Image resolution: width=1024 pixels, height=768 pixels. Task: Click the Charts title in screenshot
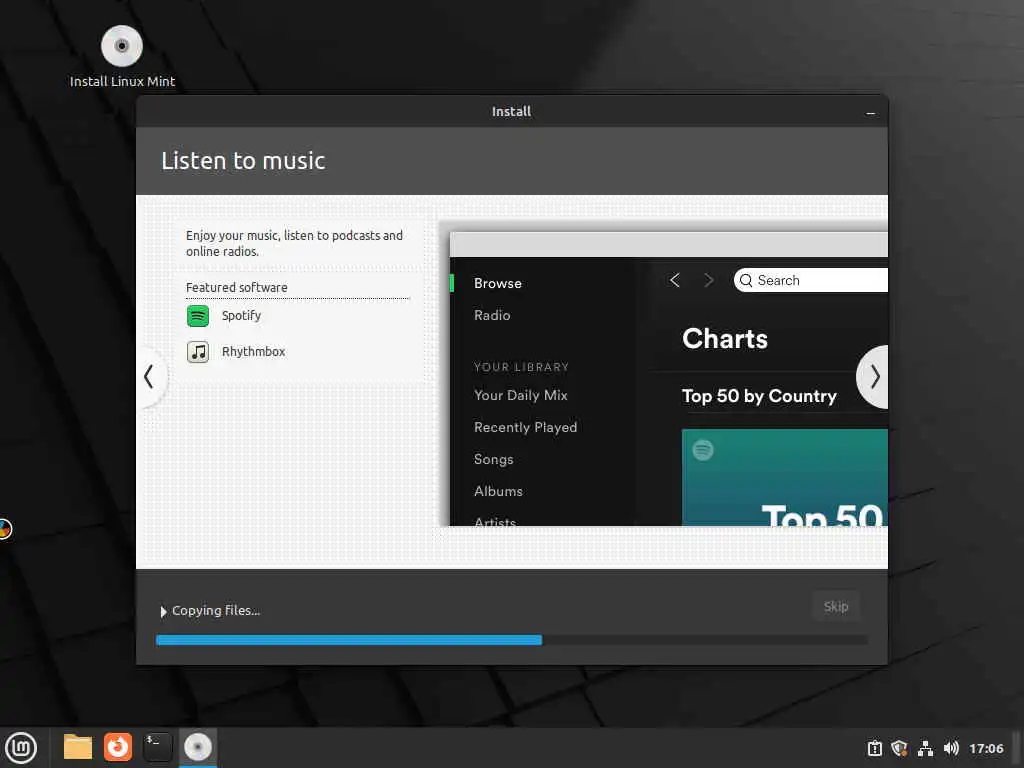tap(725, 338)
